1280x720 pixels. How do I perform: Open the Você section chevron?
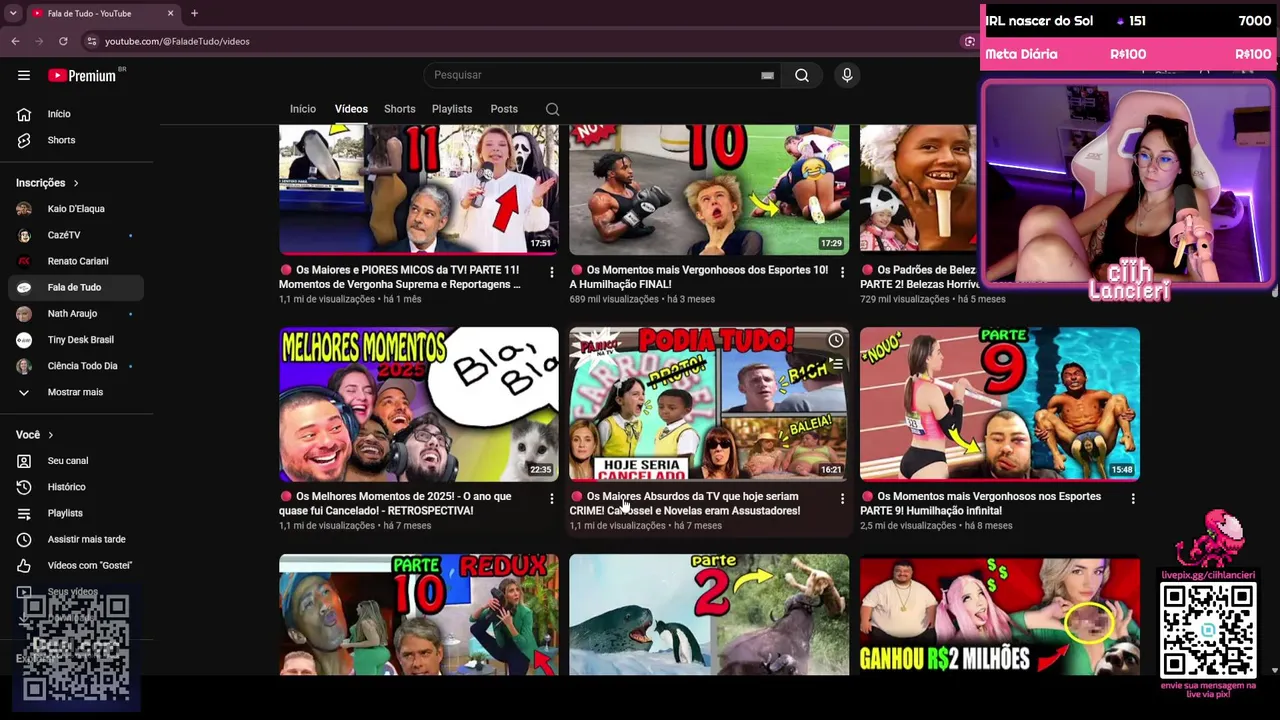click(50, 435)
